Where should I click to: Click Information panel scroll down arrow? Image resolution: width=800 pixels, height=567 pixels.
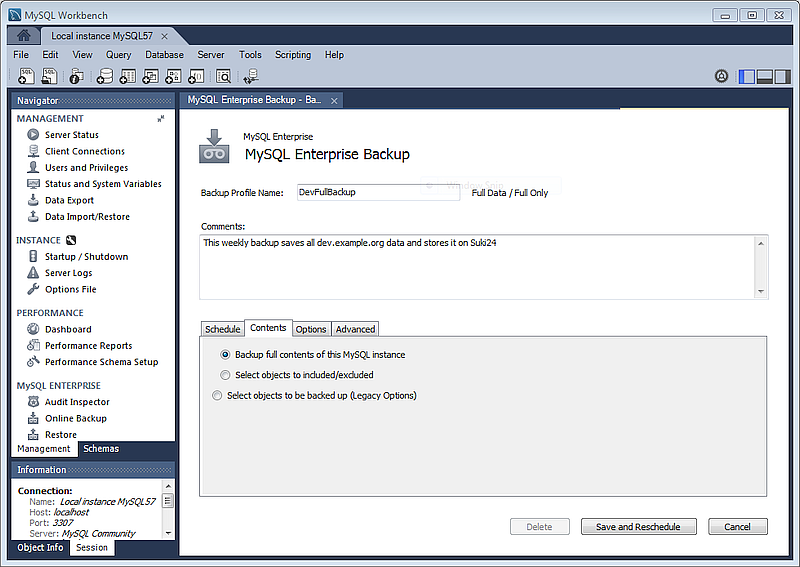pos(168,533)
